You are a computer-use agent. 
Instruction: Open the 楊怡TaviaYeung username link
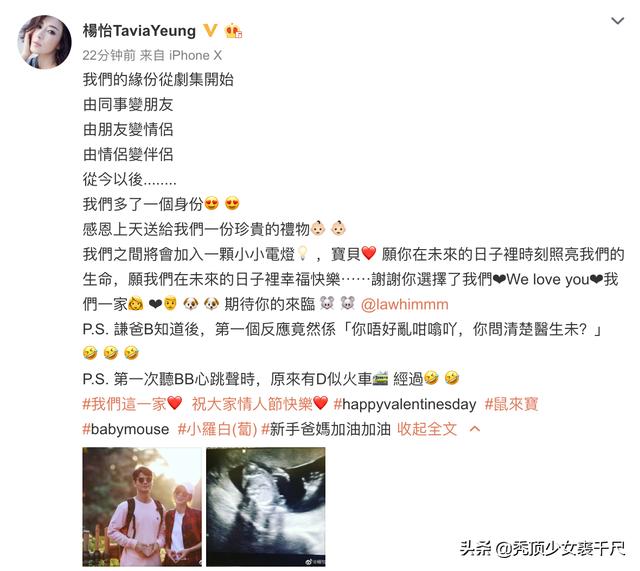(139, 31)
